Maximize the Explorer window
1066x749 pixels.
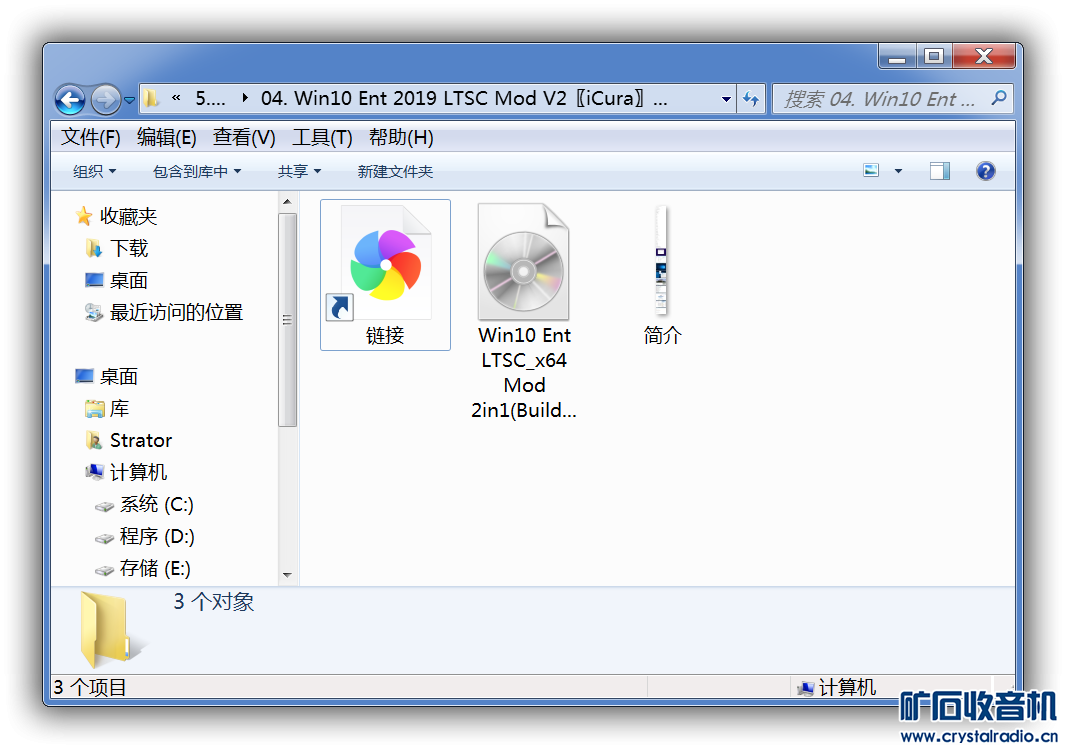934,56
